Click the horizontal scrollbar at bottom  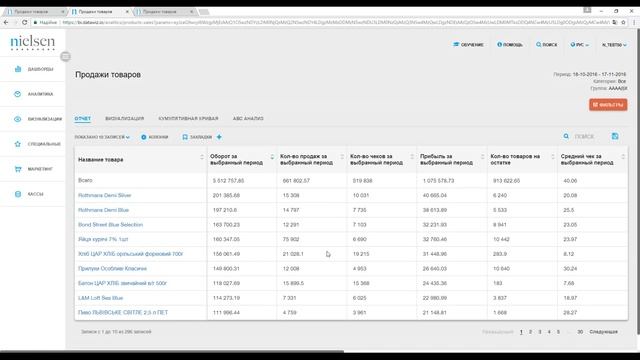click(x=172, y=351)
